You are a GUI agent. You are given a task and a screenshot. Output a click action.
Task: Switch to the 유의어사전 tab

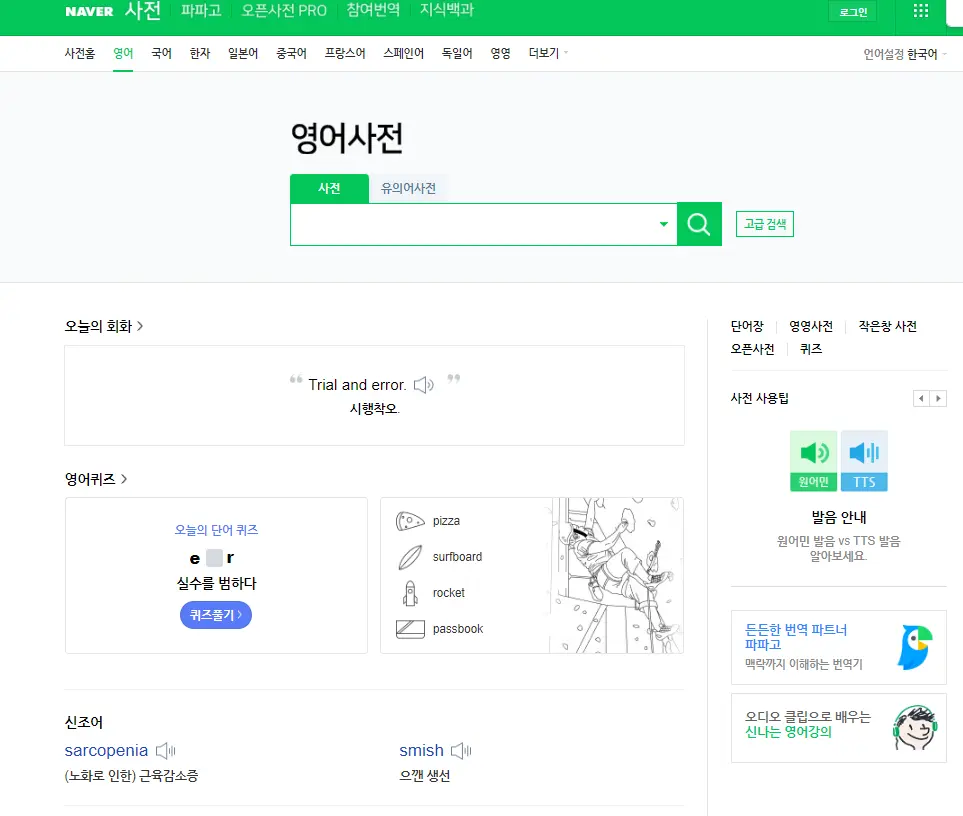pyautogui.click(x=408, y=188)
